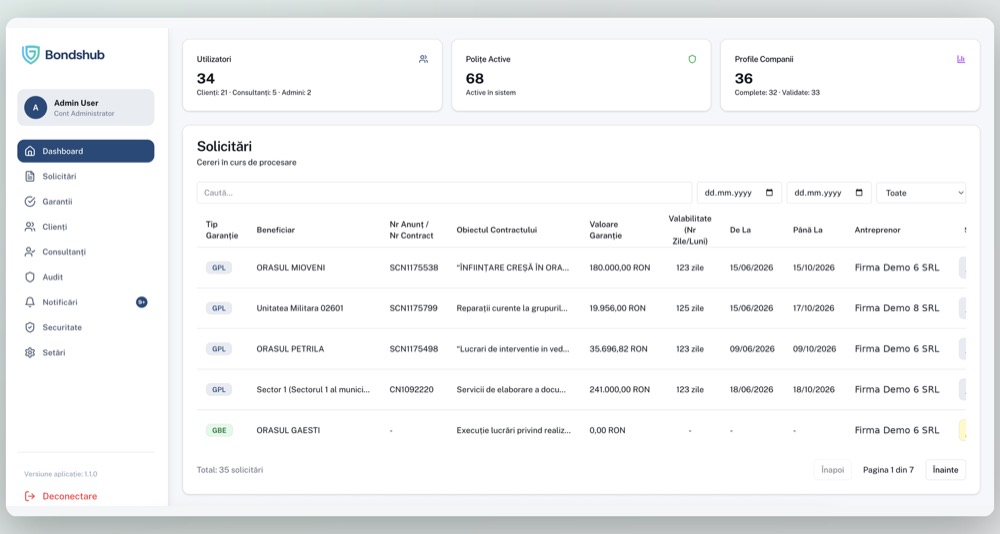The height and width of the screenshot is (534, 1000).
Task: Click the Valoare Garanție column header
Action: pyautogui.click(x=605, y=230)
